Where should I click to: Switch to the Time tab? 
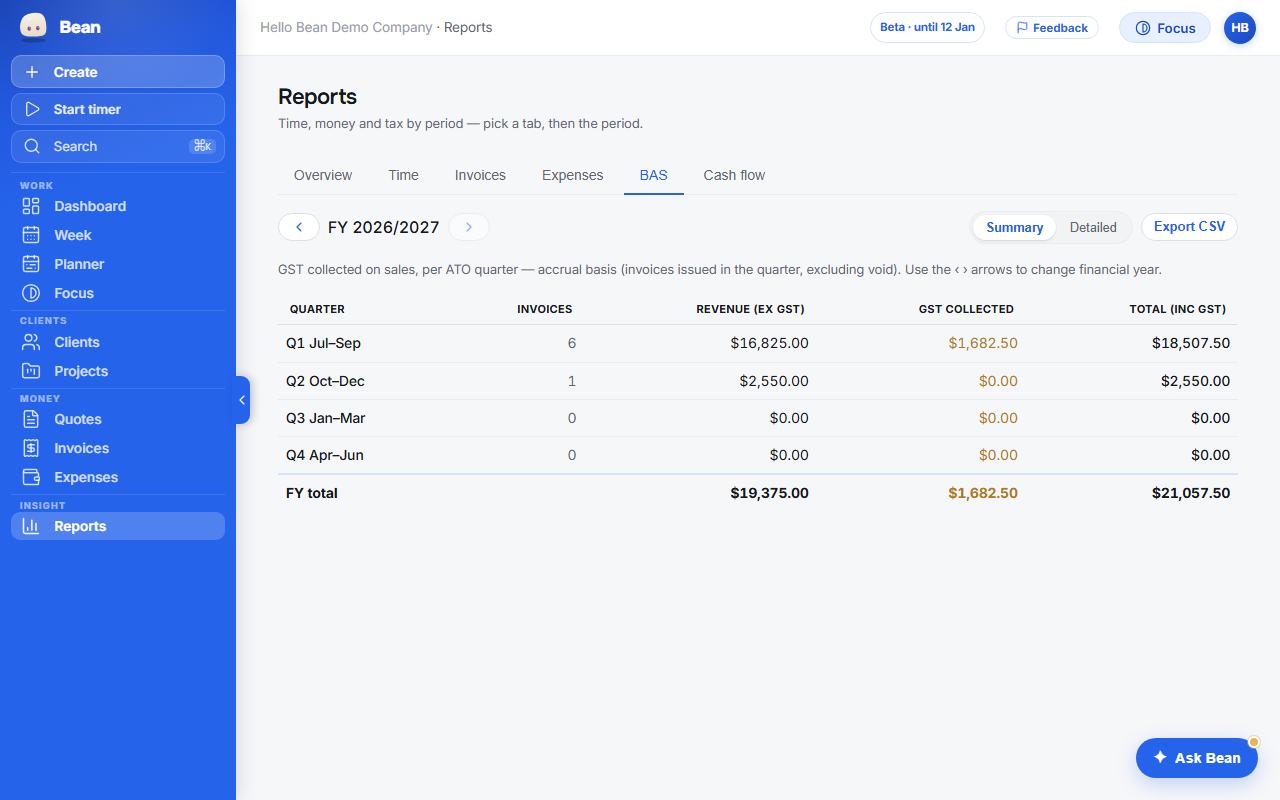tap(404, 175)
